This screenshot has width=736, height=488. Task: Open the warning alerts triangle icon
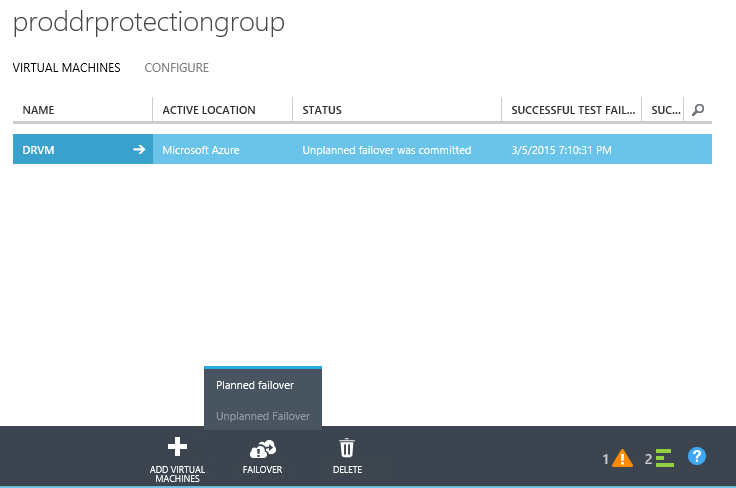[622, 458]
